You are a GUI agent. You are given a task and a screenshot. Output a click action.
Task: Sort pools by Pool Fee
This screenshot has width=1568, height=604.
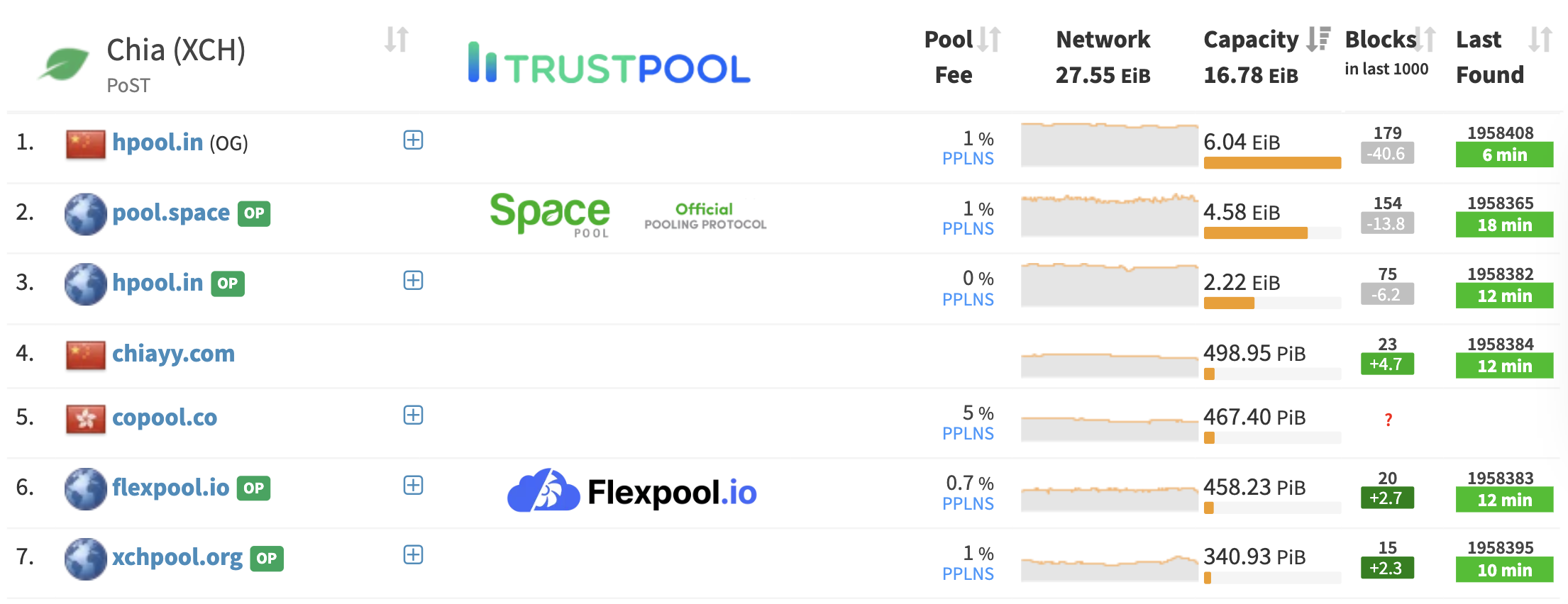989,40
